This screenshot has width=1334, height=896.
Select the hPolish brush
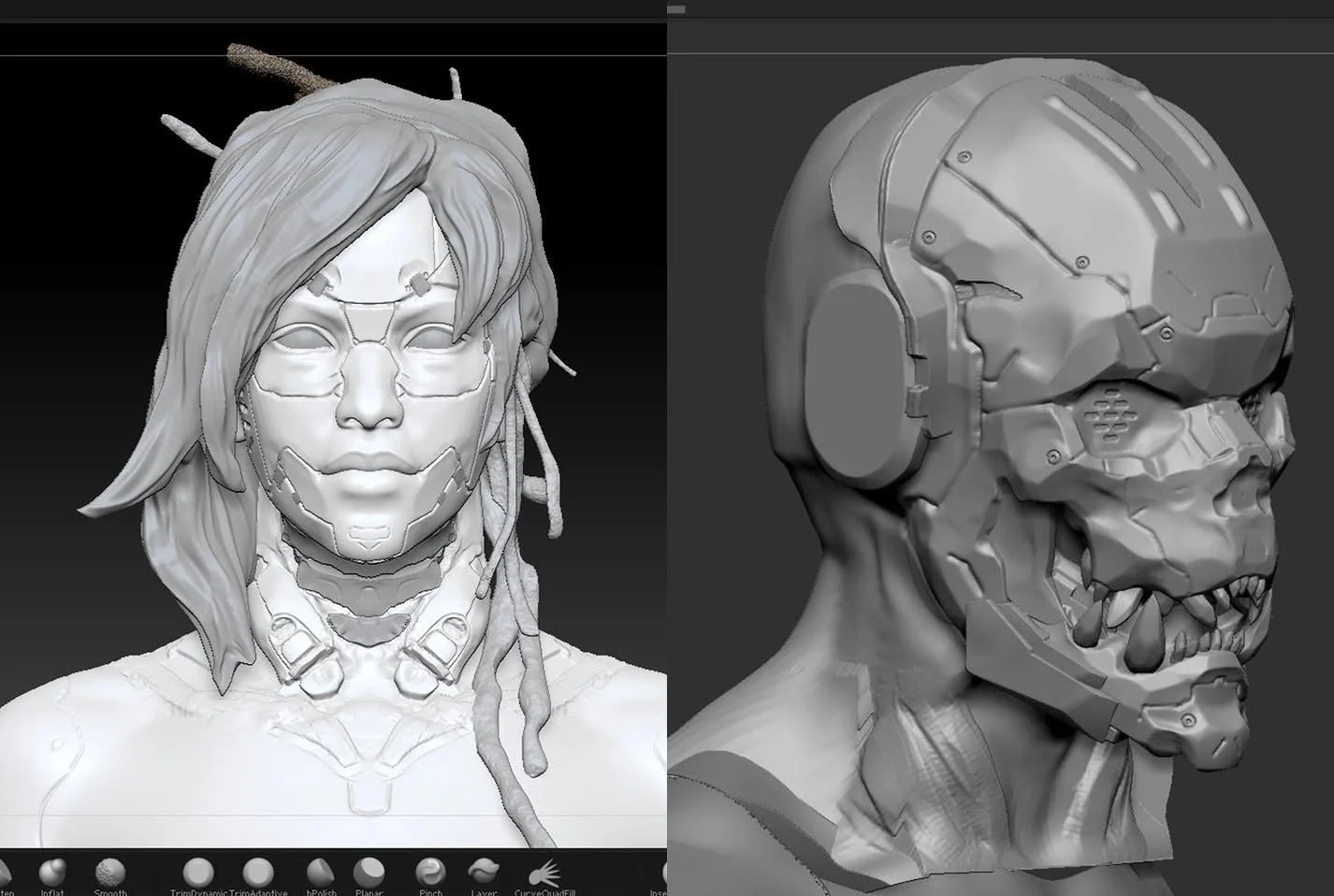coord(321,874)
